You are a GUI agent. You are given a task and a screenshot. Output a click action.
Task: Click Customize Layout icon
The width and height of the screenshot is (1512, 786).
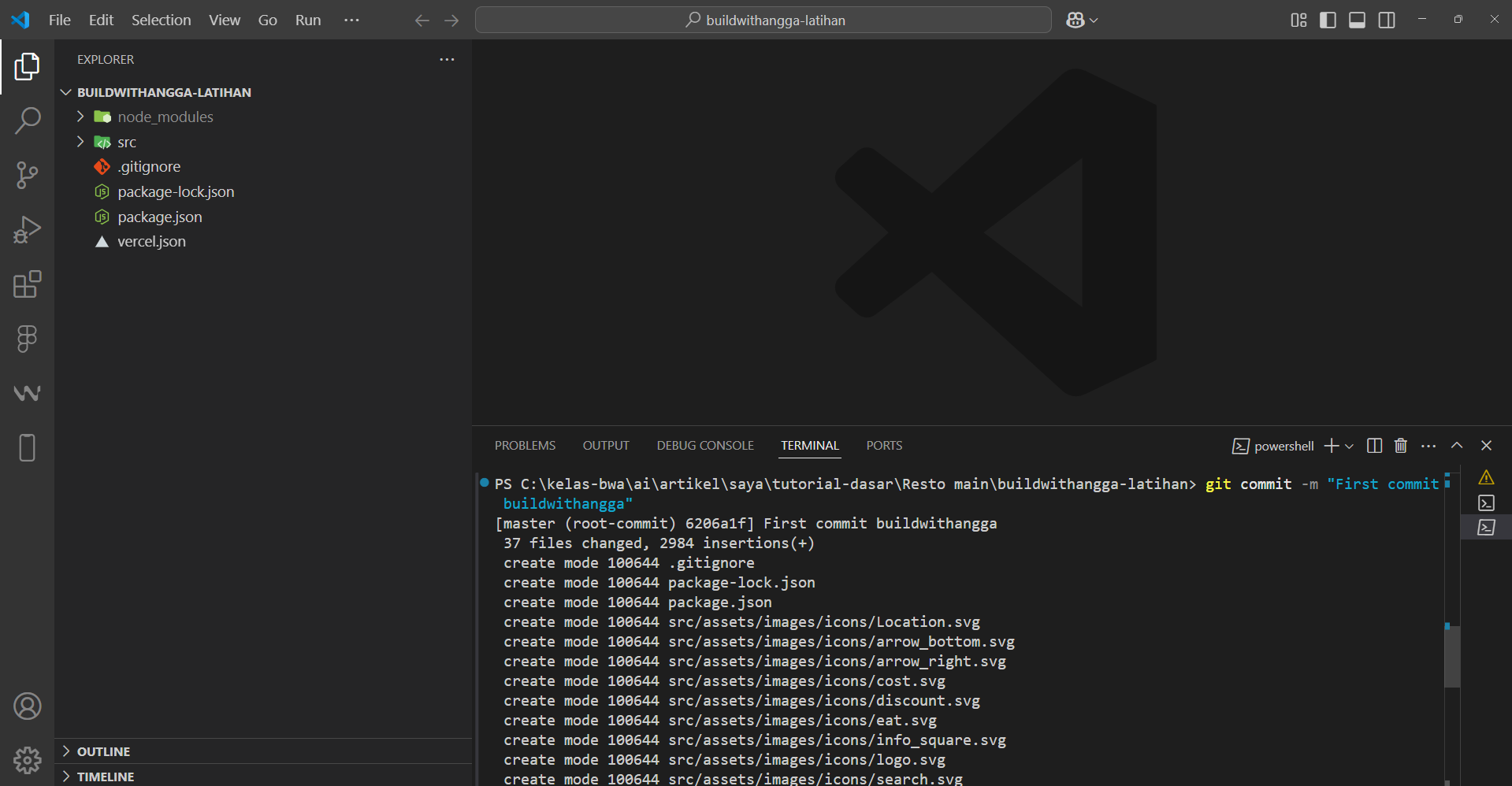tap(1298, 20)
